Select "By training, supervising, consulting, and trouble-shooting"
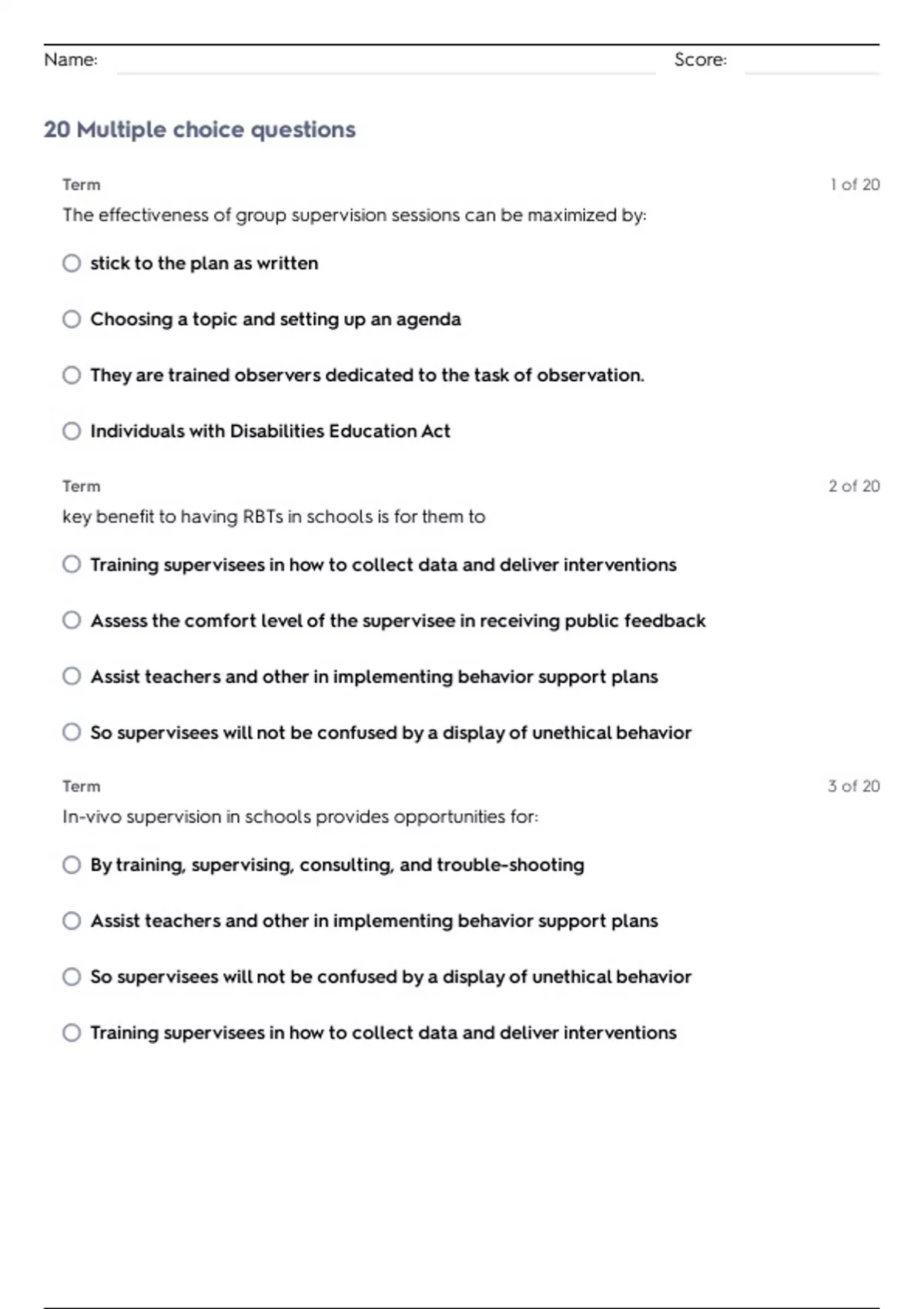924x1309 pixels. 72,865
